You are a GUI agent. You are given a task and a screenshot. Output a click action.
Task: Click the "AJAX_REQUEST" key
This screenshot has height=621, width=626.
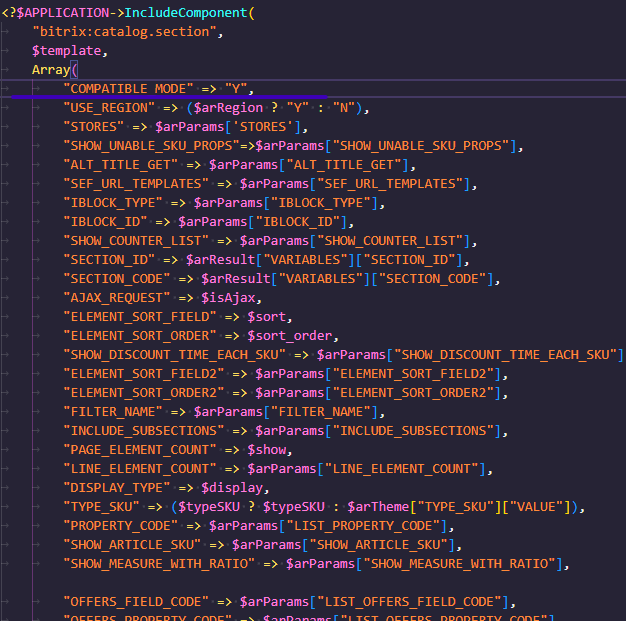(x=117, y=298)
